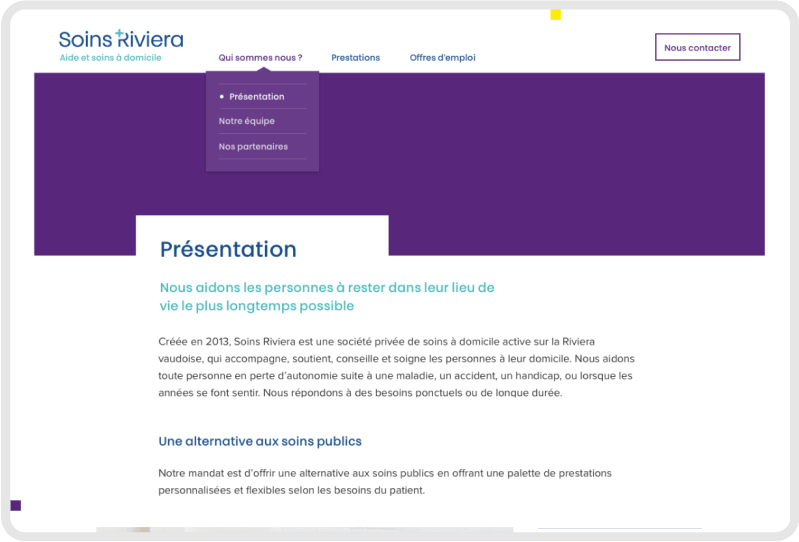The image size is (799, 542).
Task: Click the Soins Riviera logo
Action: [120, 40]
